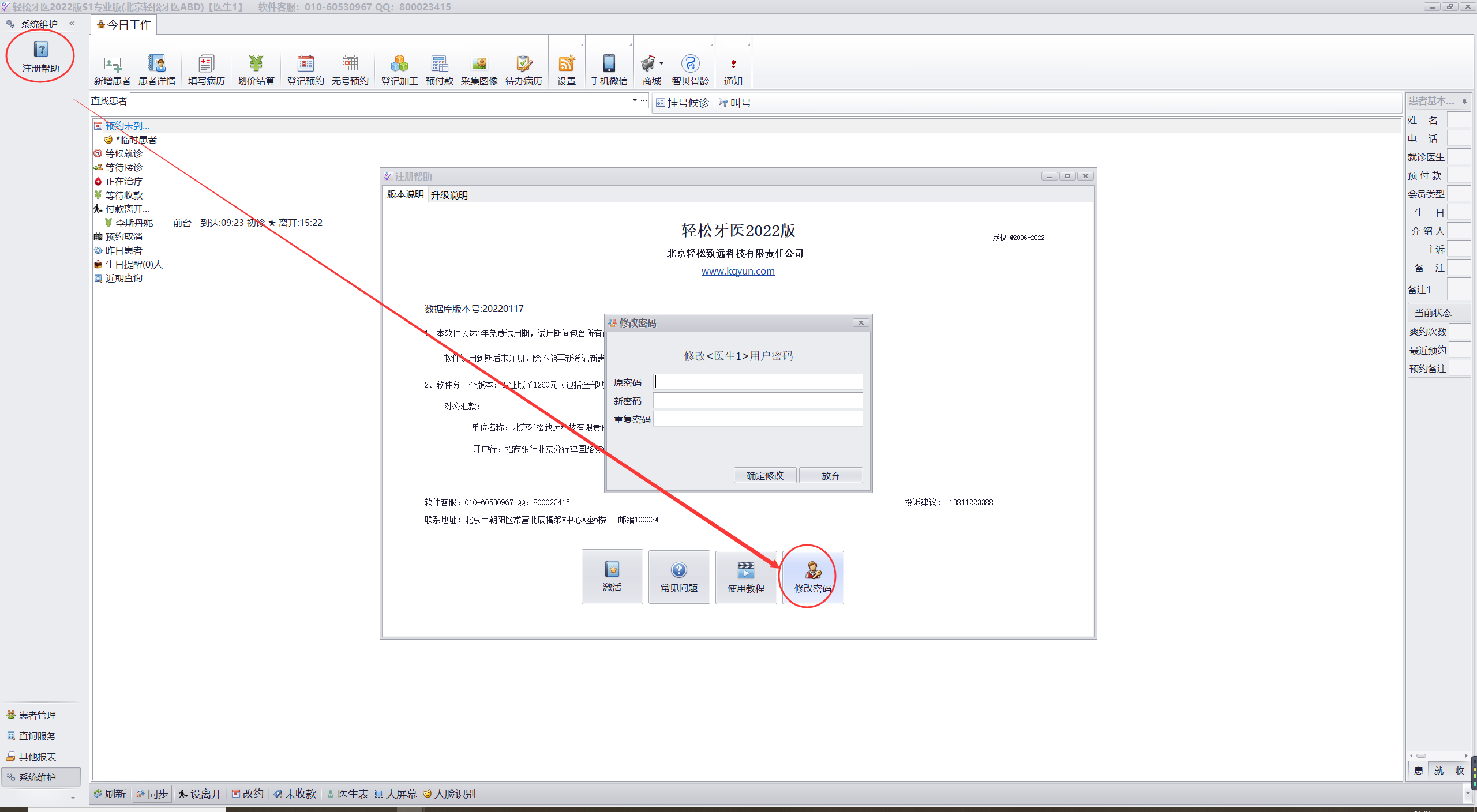Select the 正在治疗 tree node
This screenshot has width=1477, height=812.
[123, 181]
